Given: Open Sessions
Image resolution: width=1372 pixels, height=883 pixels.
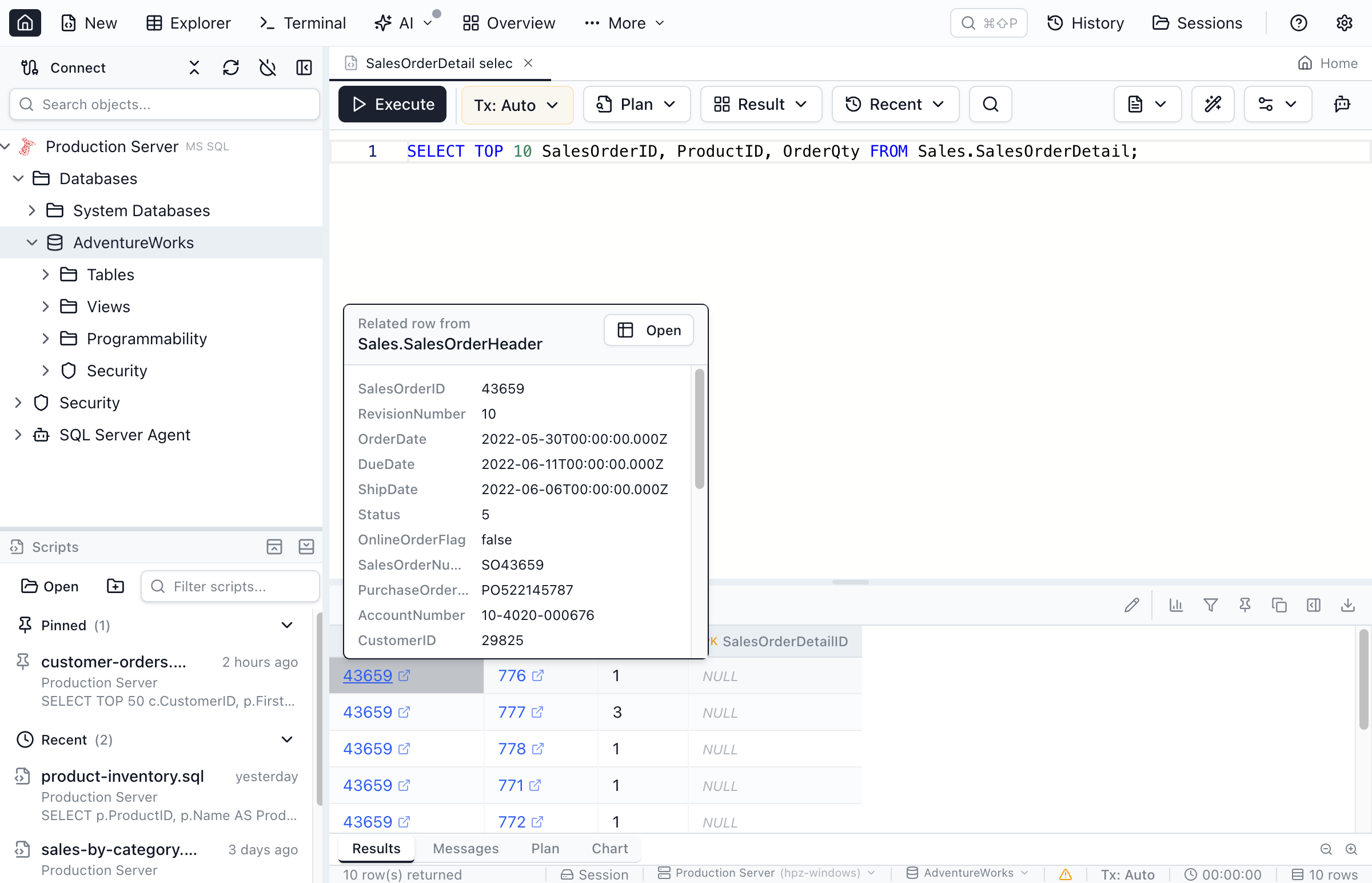Looking at the screenshot, I should [1197, 23].
